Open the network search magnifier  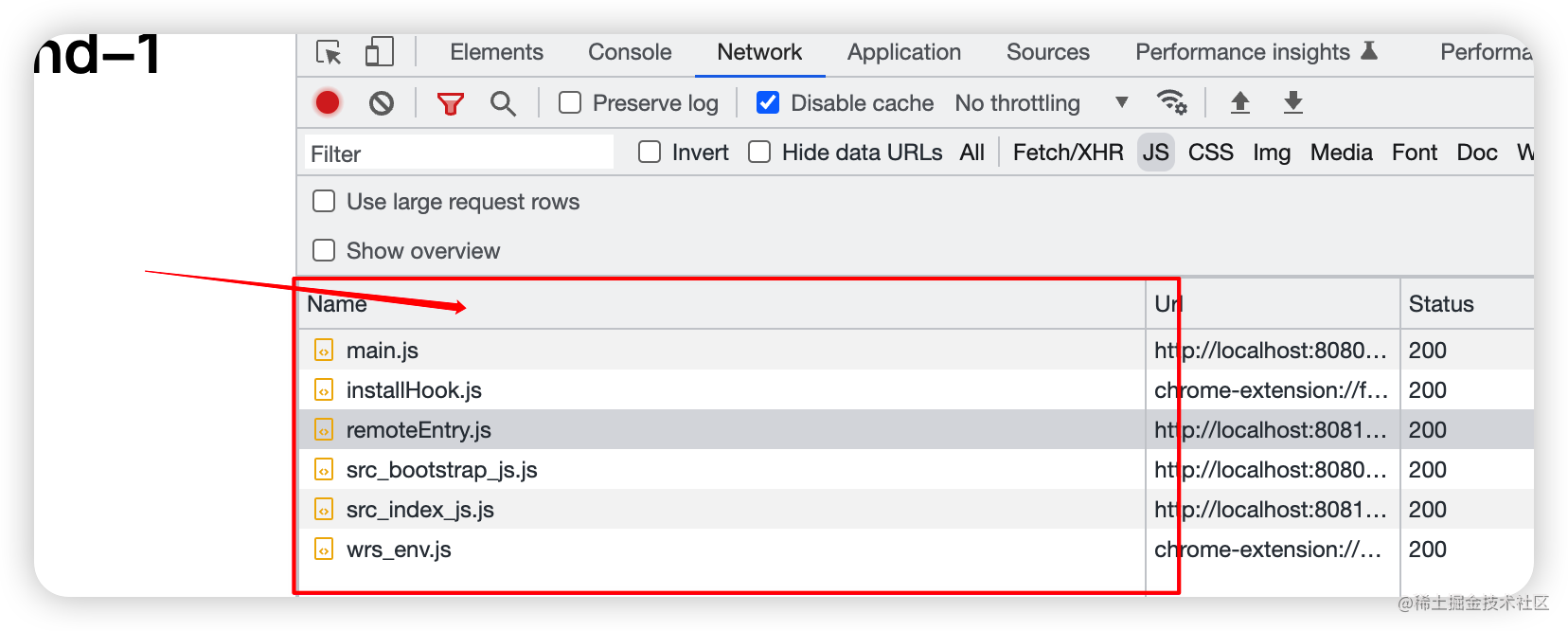(503, 102)
